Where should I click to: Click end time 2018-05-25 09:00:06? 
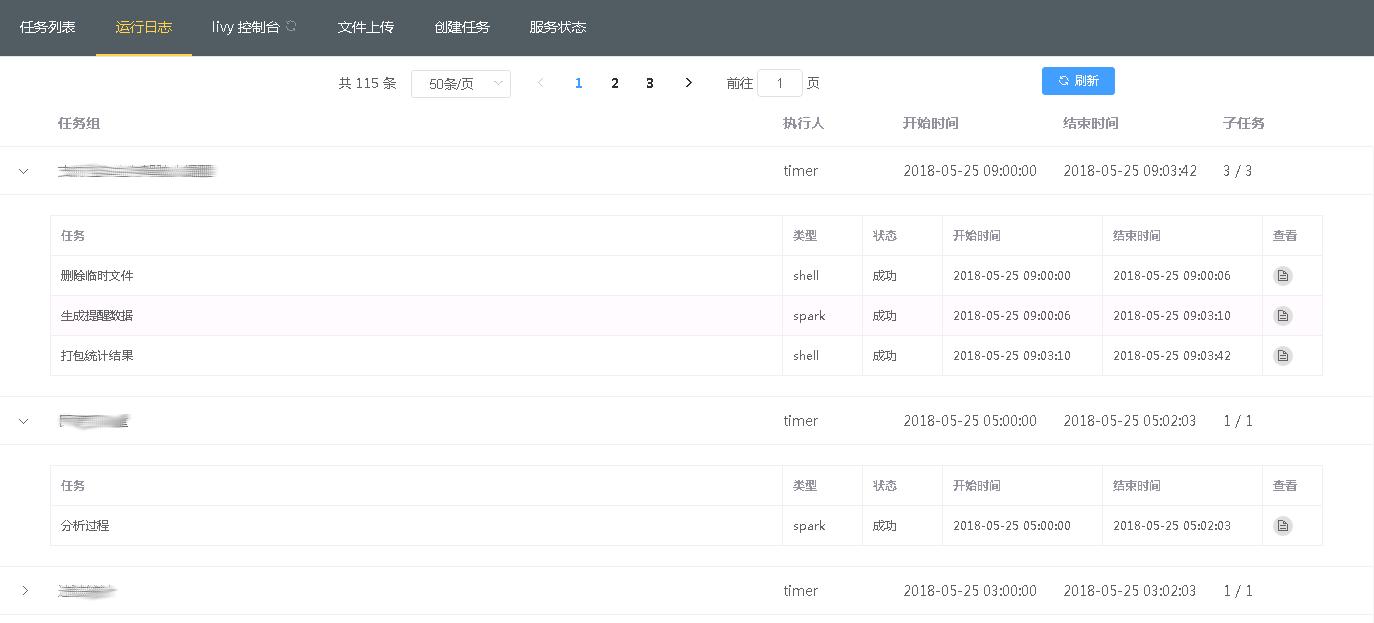[x=1172, y=276]
